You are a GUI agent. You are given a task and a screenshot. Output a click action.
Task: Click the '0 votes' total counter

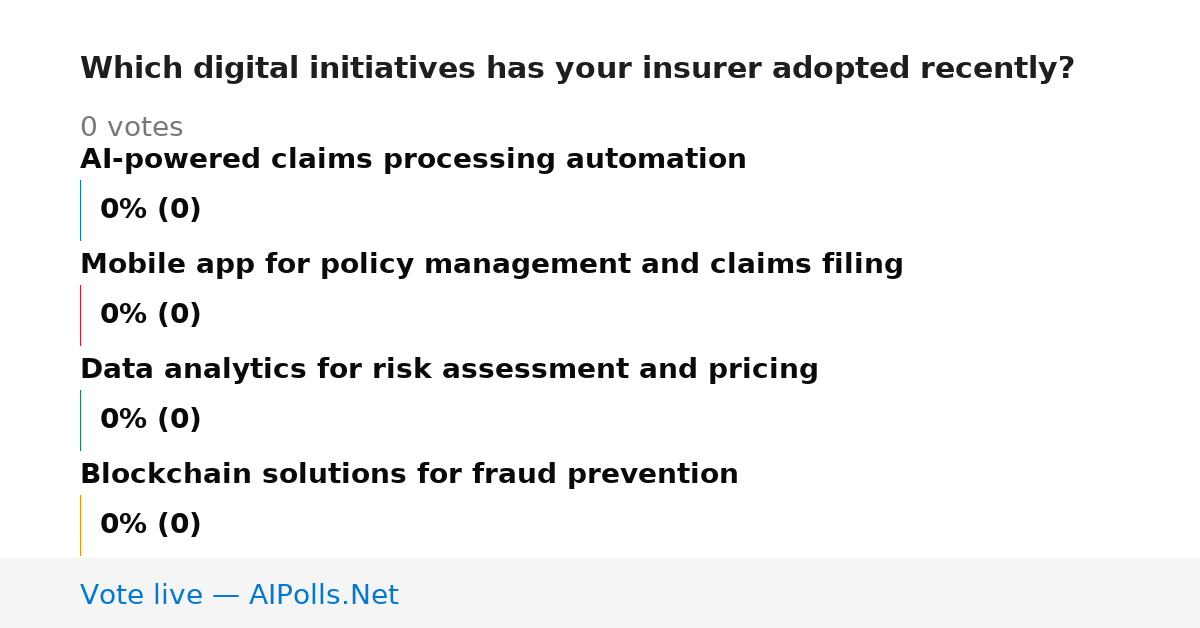pos(131,128)
